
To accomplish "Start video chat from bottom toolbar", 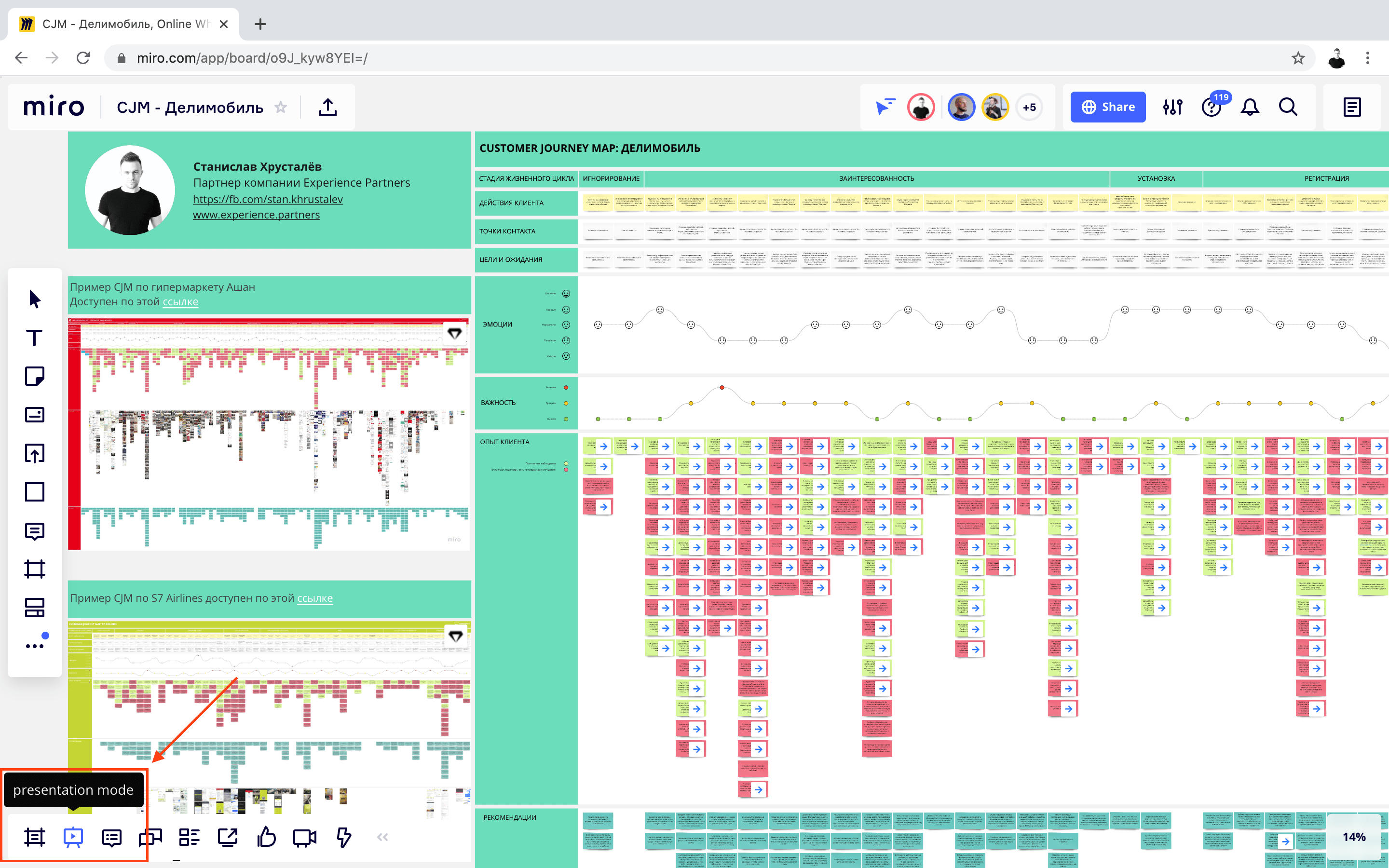I will [304, 837].
